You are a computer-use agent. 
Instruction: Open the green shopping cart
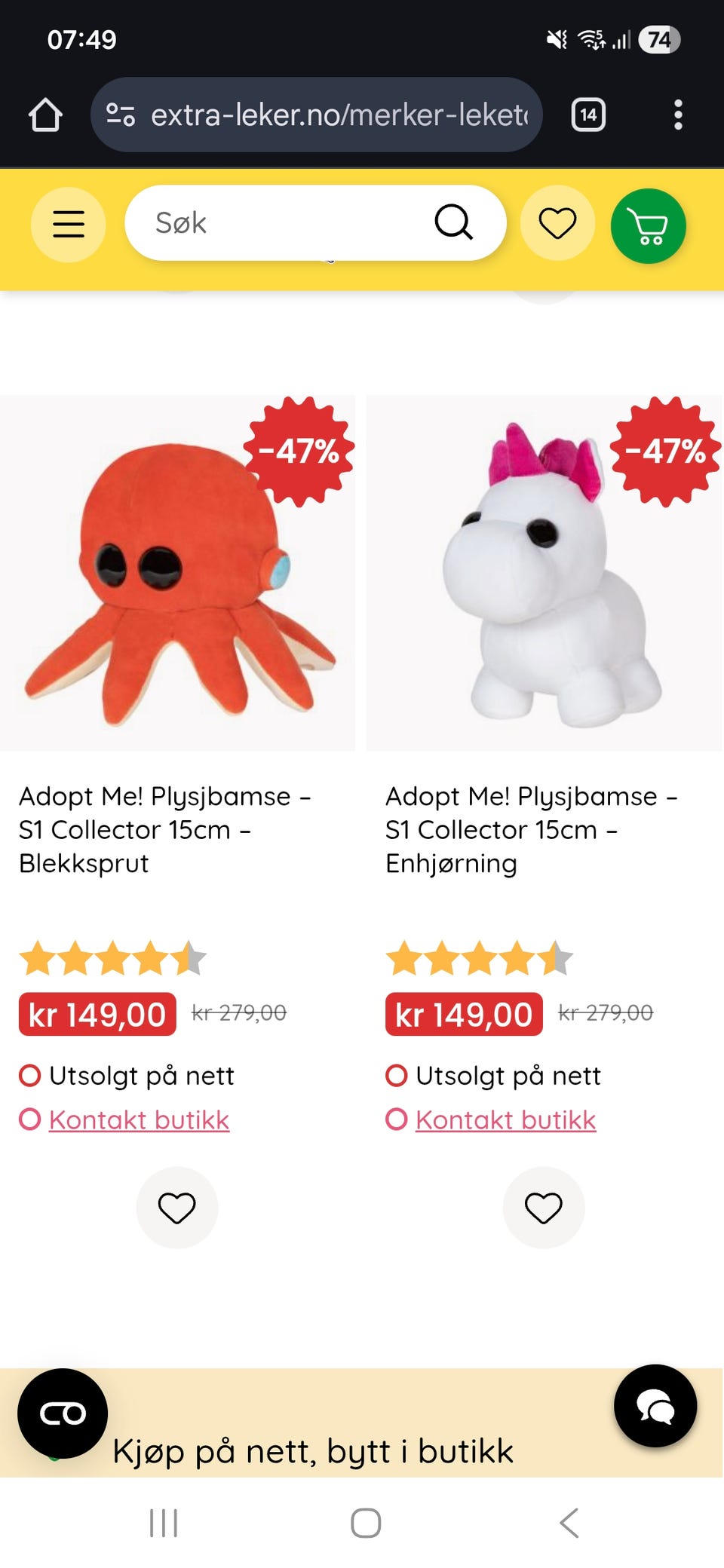(648, 225)
